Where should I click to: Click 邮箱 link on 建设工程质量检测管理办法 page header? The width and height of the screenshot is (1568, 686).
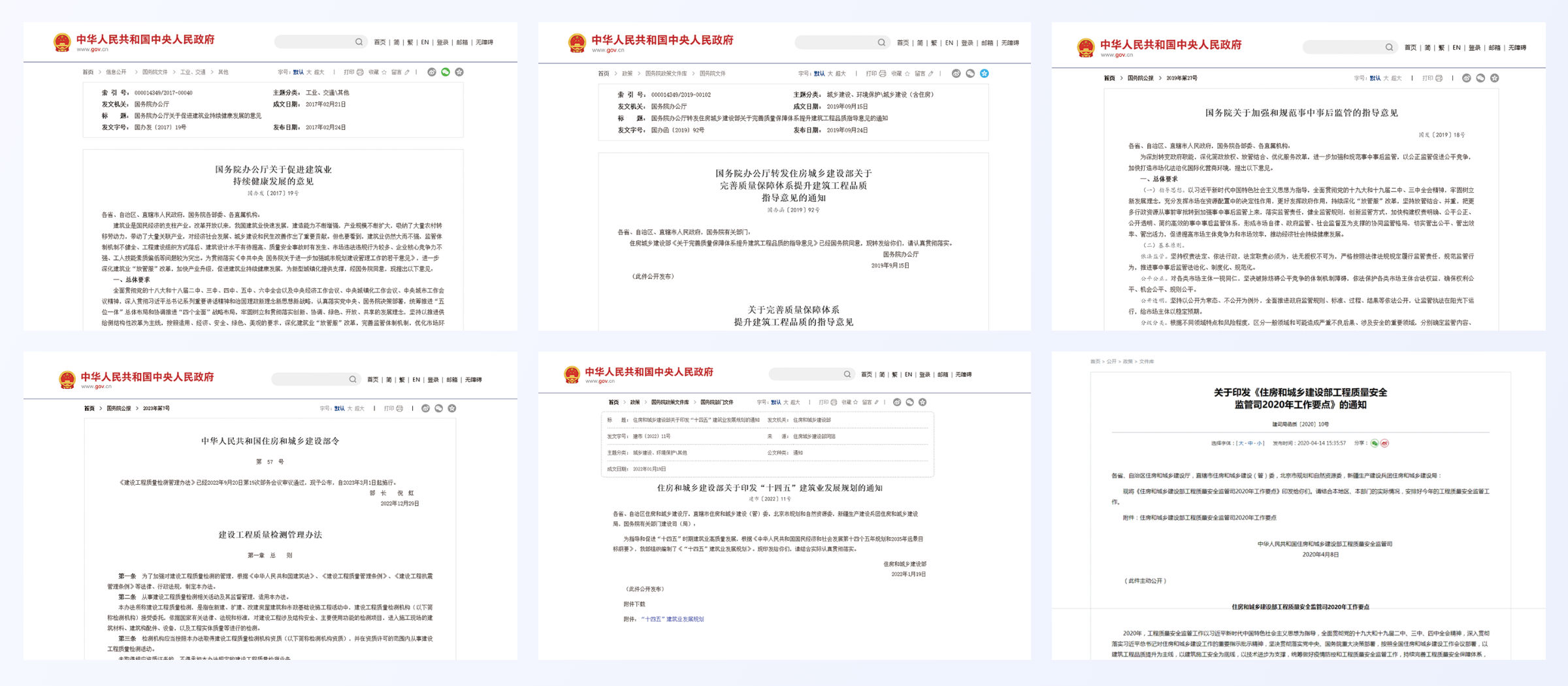(x=451, y=379)
